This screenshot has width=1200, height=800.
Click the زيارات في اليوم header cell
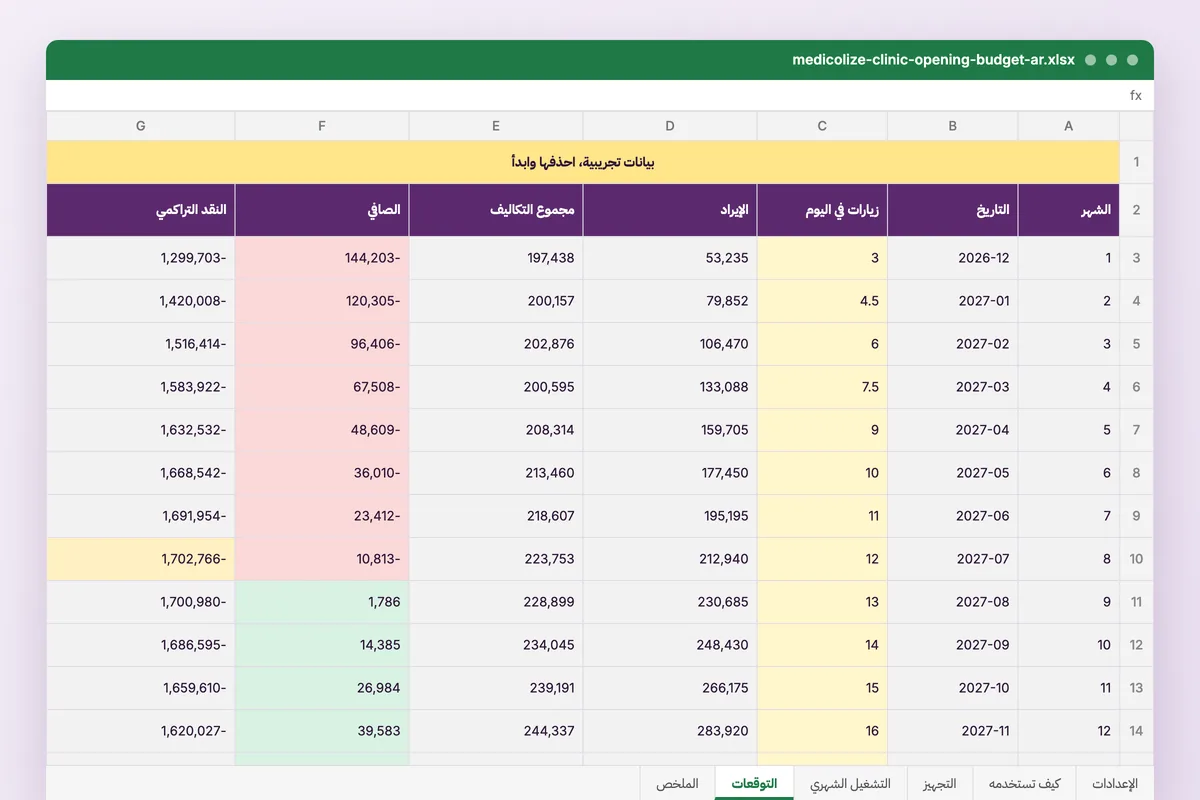822,210
